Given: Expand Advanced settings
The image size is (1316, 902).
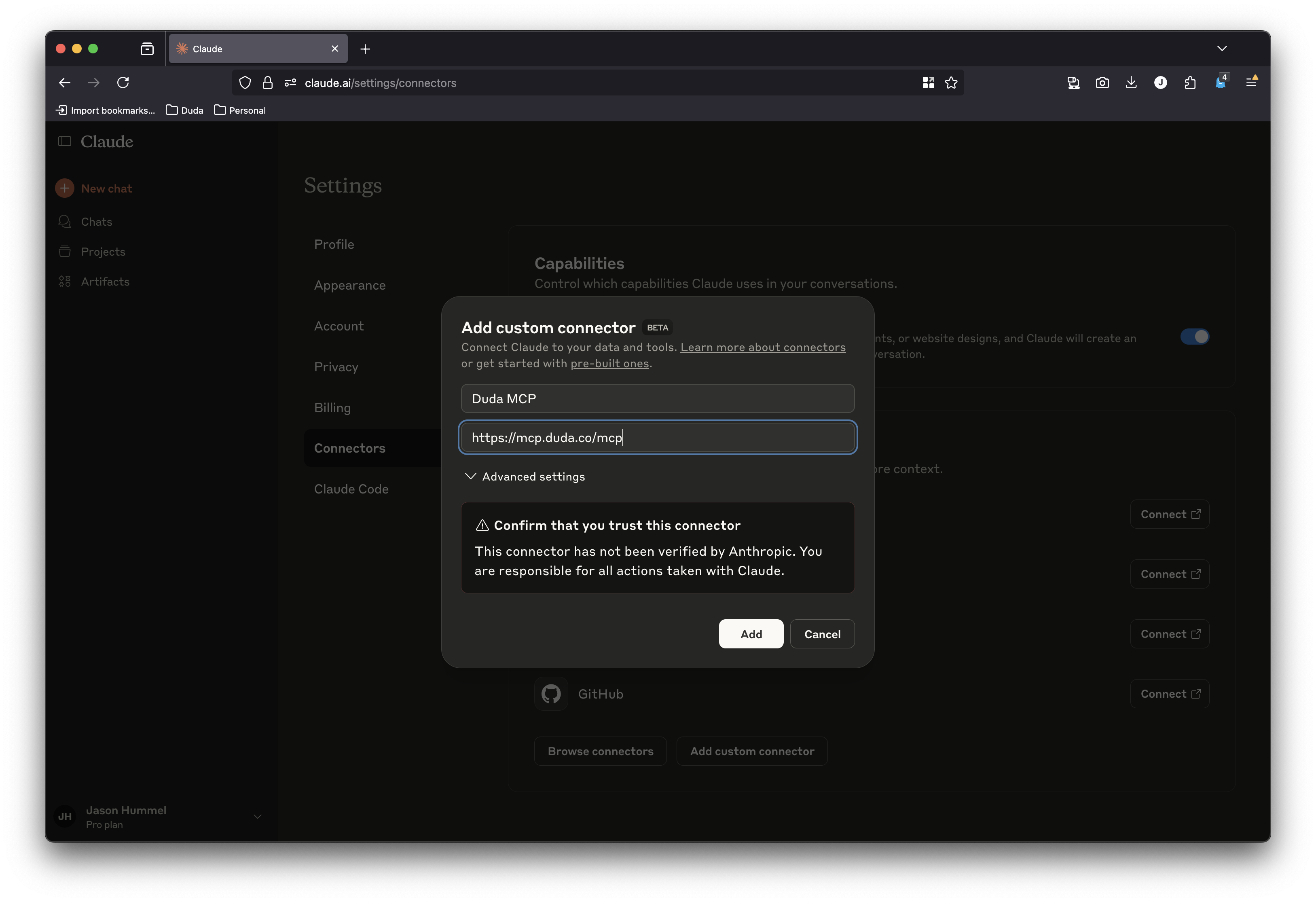Looking at the screenshot, I should [x=525, y=477].
